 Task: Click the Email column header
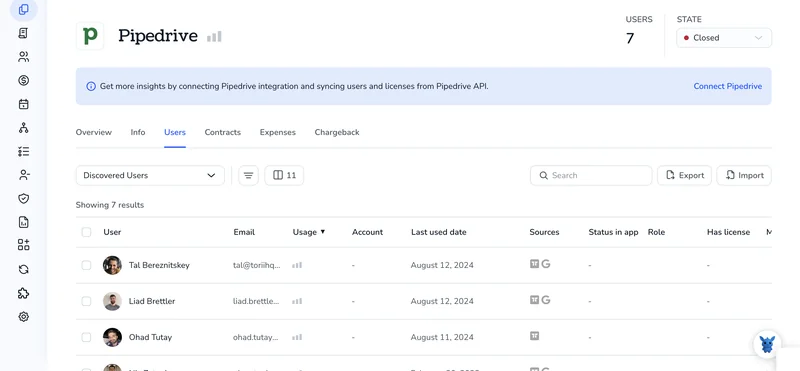tap(244, 232)
